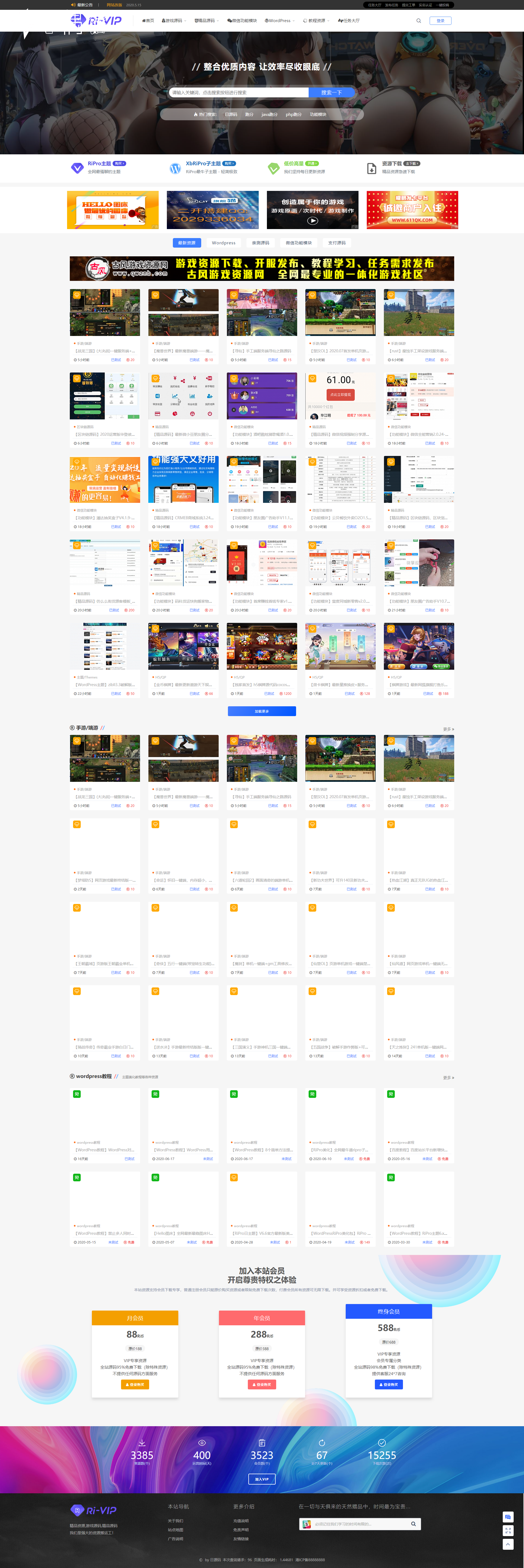Screen dimensions: 524x1568
Task: Expand the 精品源码 nav dropdown
Action: pyautogui.click(x=207, y=21)
